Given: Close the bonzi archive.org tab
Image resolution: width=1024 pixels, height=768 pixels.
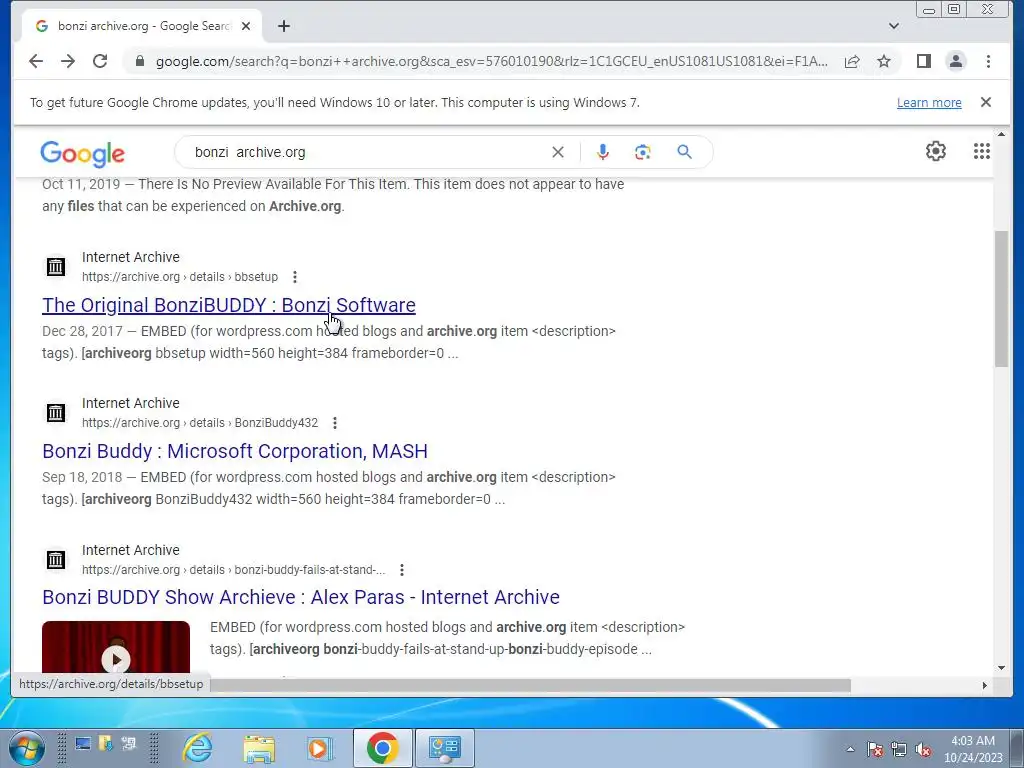Looking at the screenshot, I should (246, 26).
